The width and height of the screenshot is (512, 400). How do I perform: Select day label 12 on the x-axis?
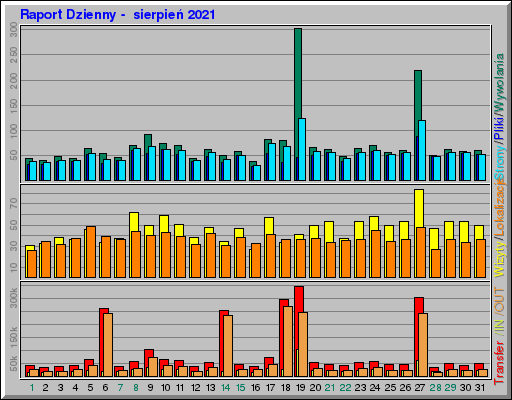(x=195, y=388)
